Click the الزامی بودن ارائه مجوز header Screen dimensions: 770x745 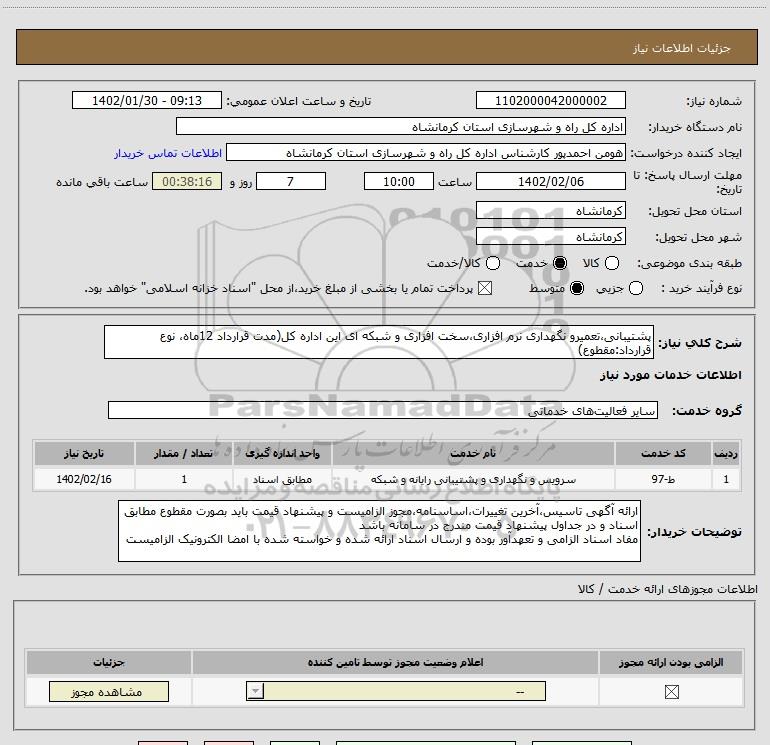click(671, 662)
